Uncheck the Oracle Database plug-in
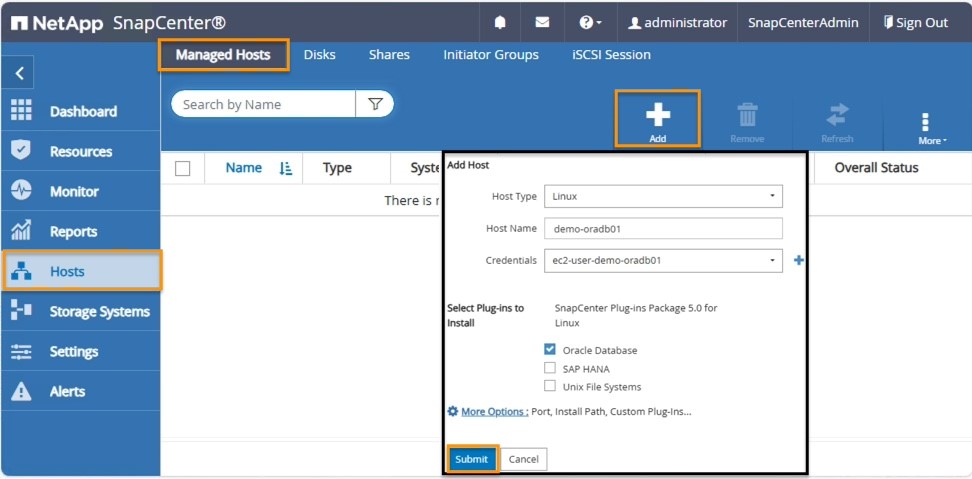This screenshot has width=972, height=479. 549,349
